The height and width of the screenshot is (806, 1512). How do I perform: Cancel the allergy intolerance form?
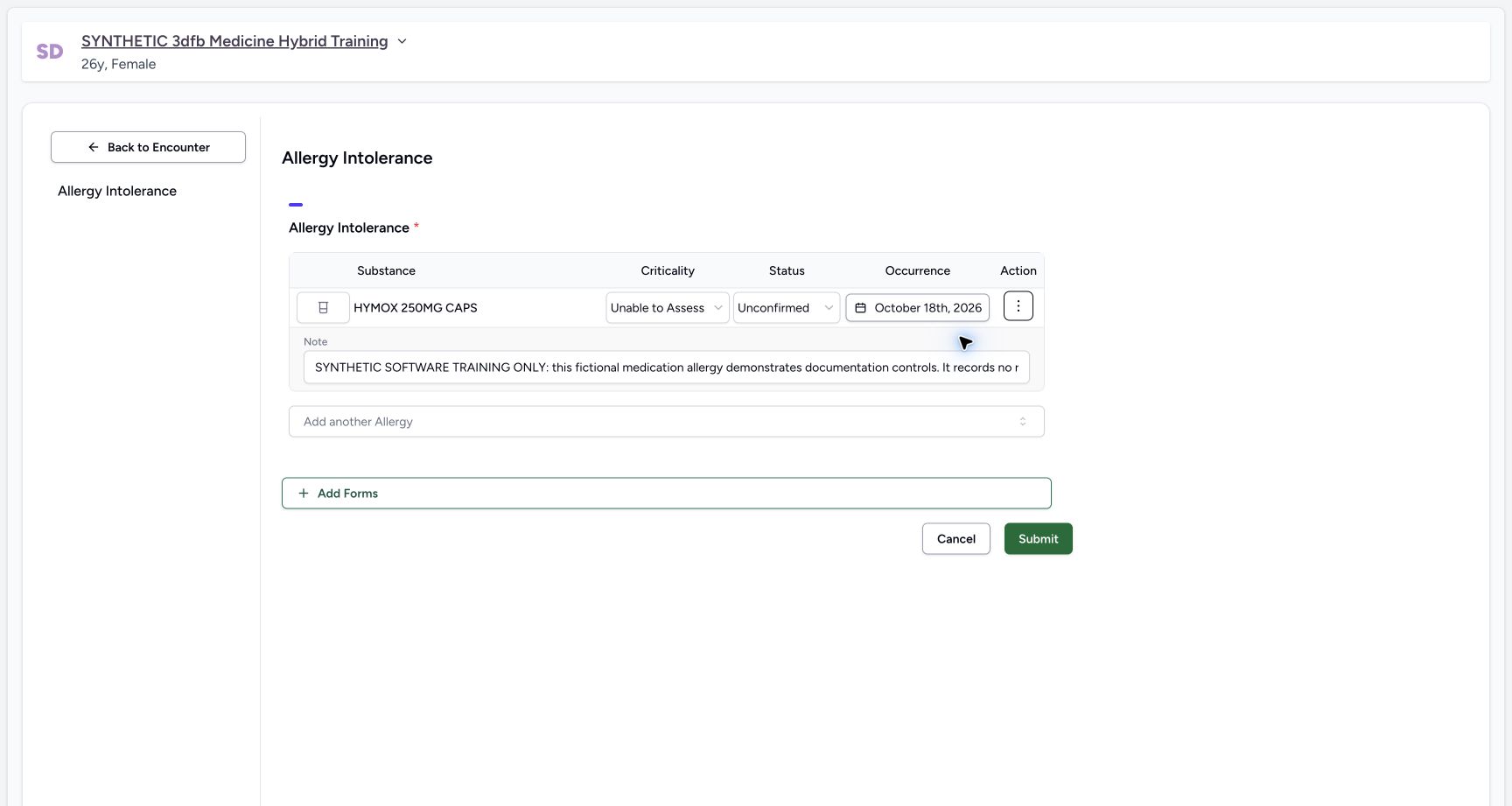point(956,539)
